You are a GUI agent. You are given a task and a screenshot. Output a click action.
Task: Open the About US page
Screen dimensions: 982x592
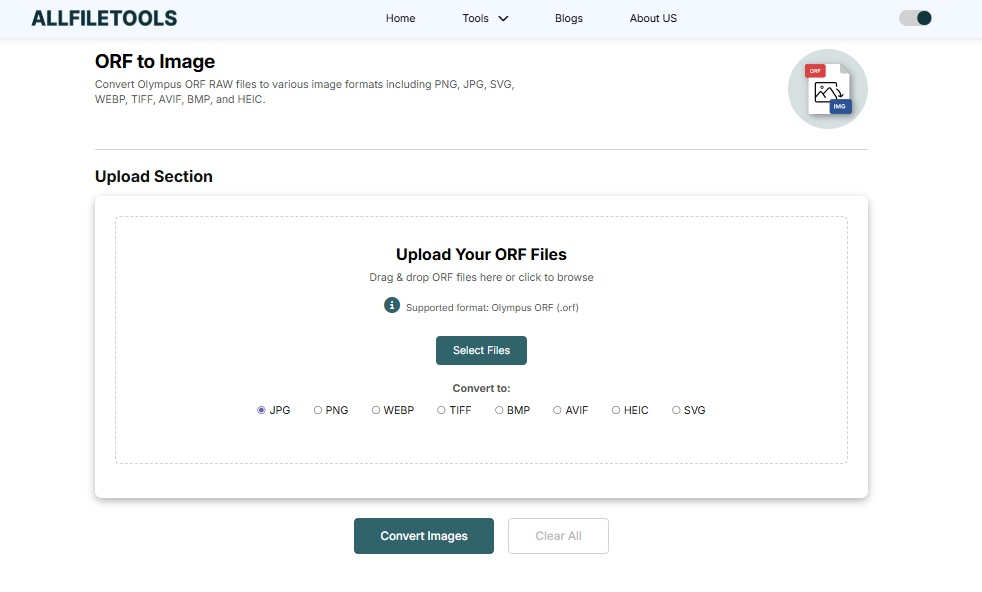pos(653,18)
